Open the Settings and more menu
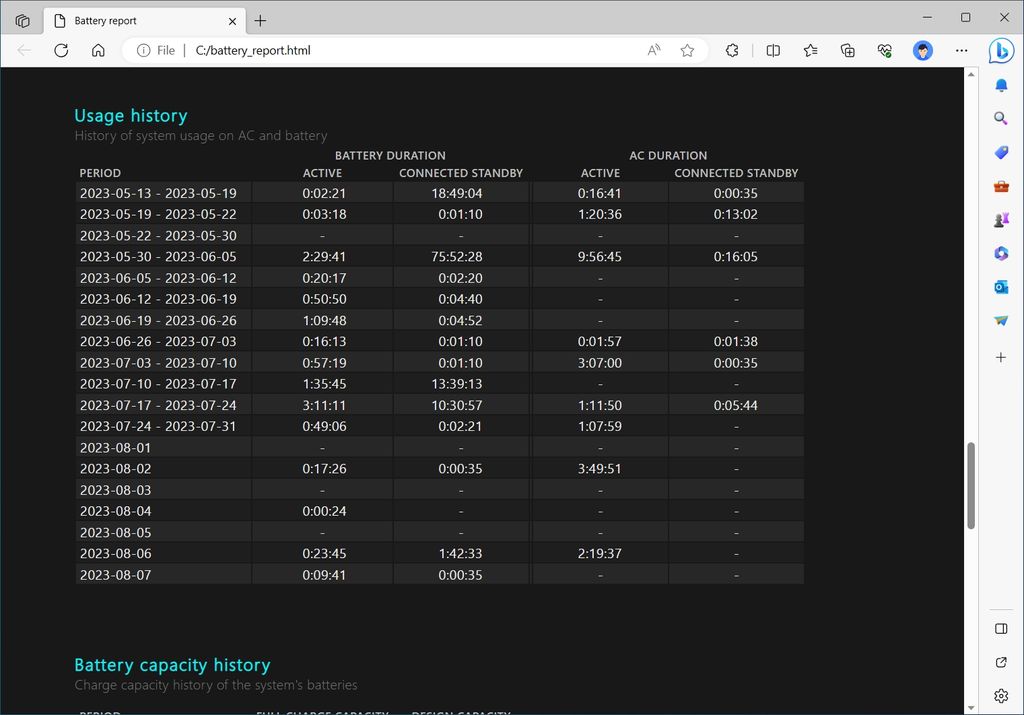The height and width of the screenshot is (715, 1024). [x=961, y=50]
